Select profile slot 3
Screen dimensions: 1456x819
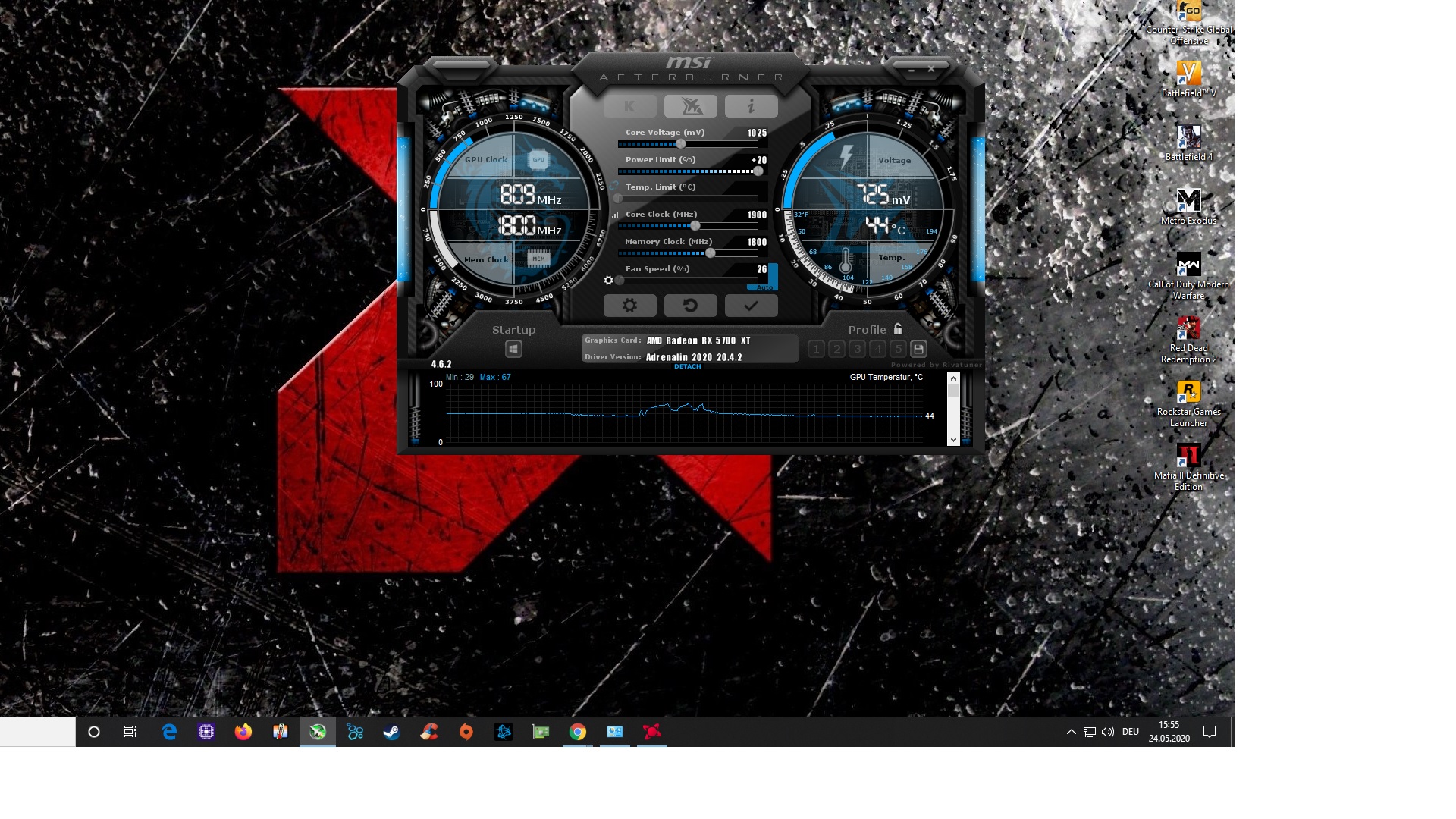[x=857, y=349]
